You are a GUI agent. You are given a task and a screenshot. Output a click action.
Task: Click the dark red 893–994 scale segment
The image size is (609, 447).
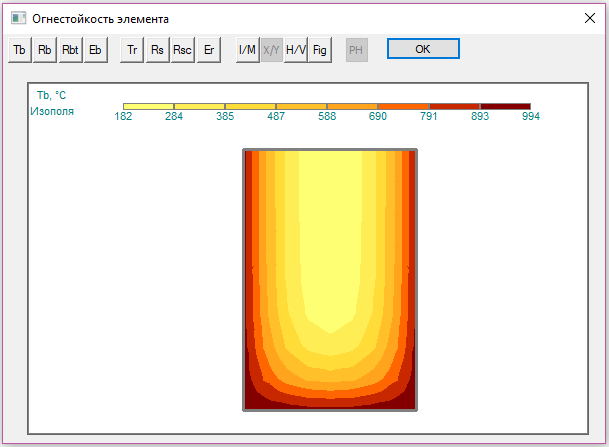[x=505, y=106]
